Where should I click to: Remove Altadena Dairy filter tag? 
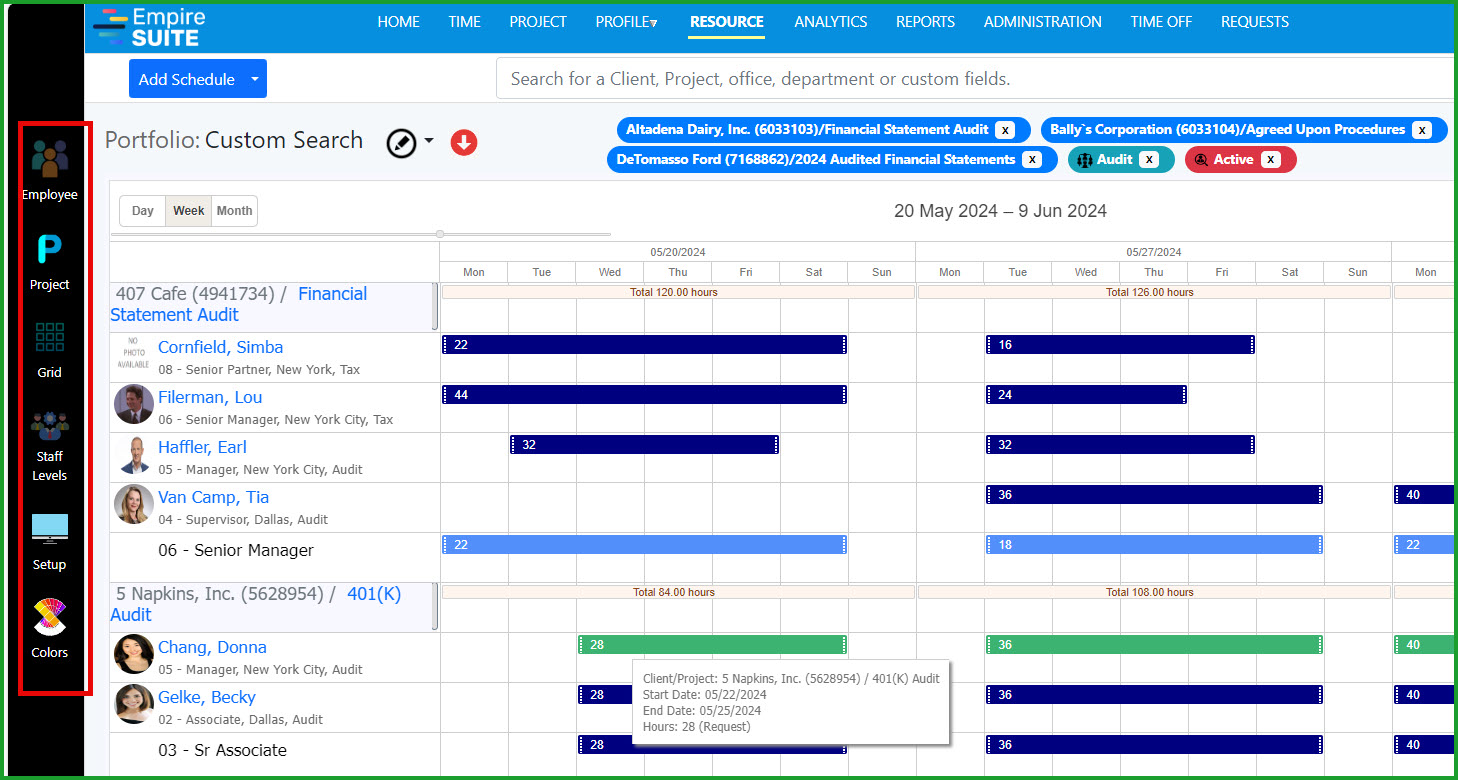(1005, 130)
